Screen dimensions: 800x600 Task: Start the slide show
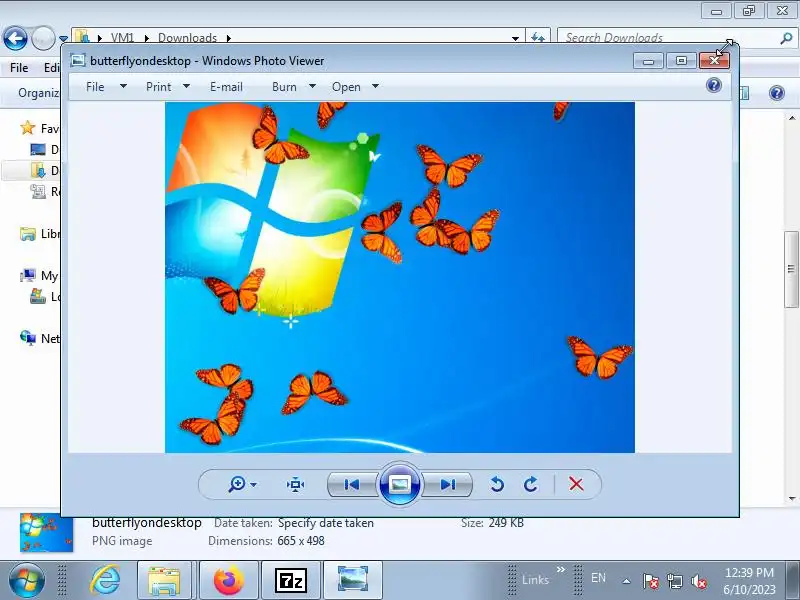point(399,484)
